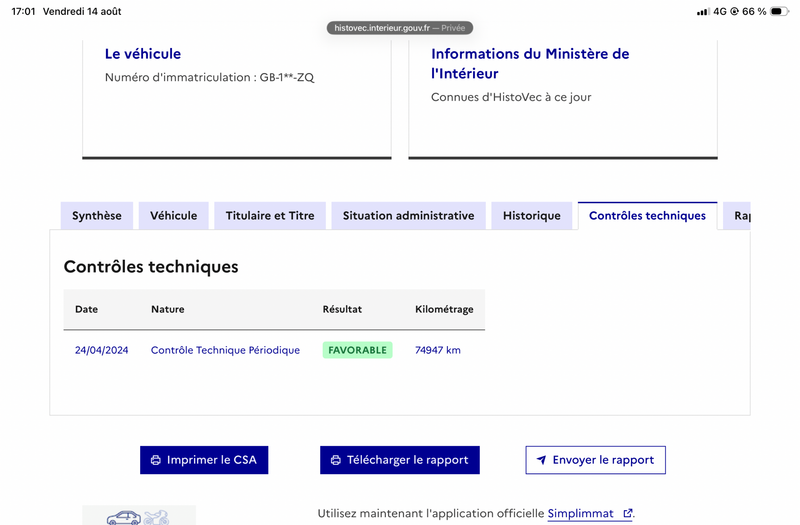Select the Situation administrative tab
The width and height of the screenshot is (800, 525).
pos(409,216)
